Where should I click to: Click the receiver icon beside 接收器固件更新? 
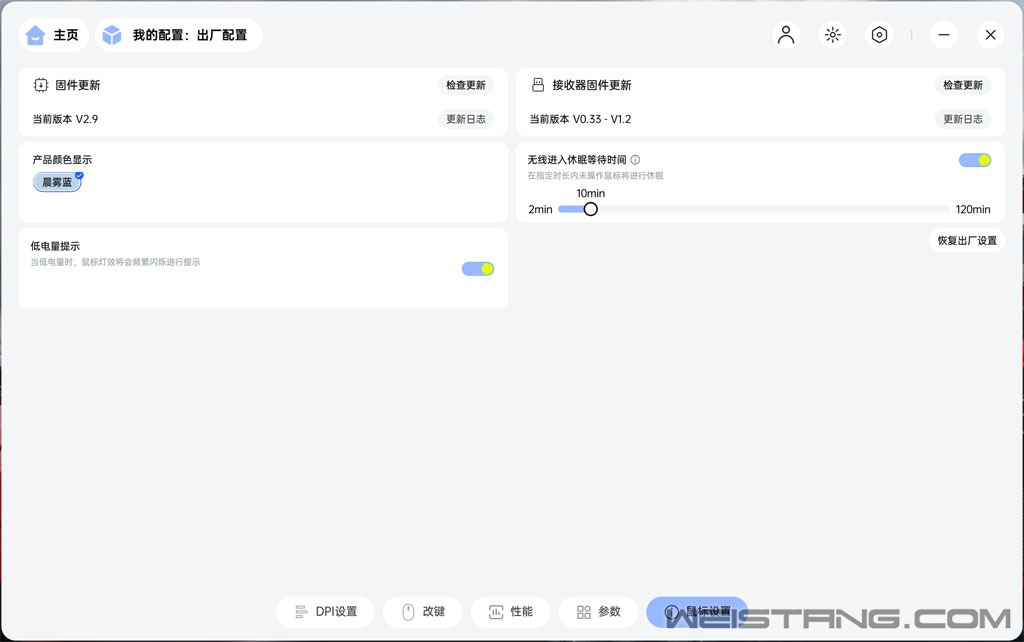[538, 86]
